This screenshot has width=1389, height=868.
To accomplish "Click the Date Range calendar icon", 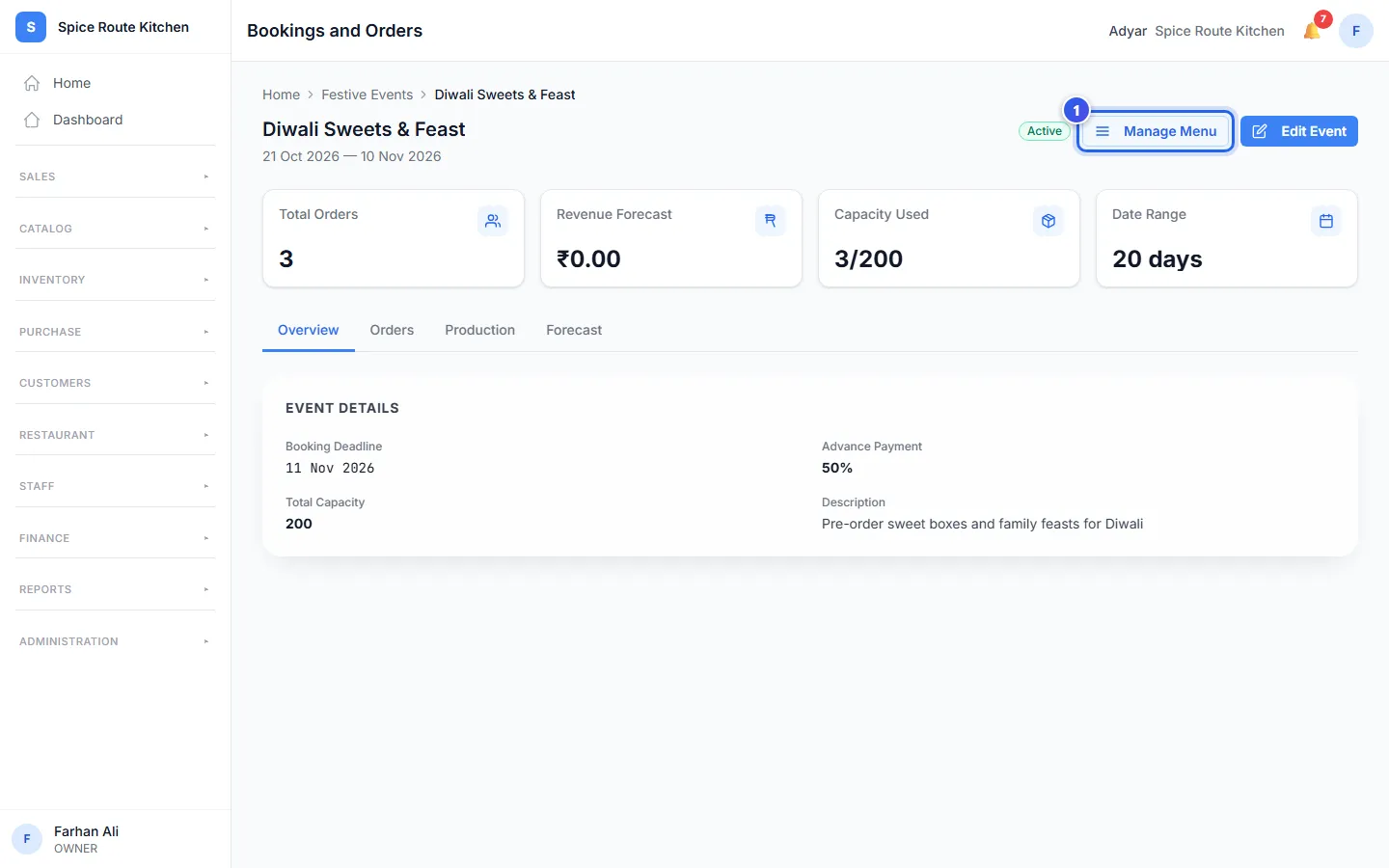I will 1326,221.
